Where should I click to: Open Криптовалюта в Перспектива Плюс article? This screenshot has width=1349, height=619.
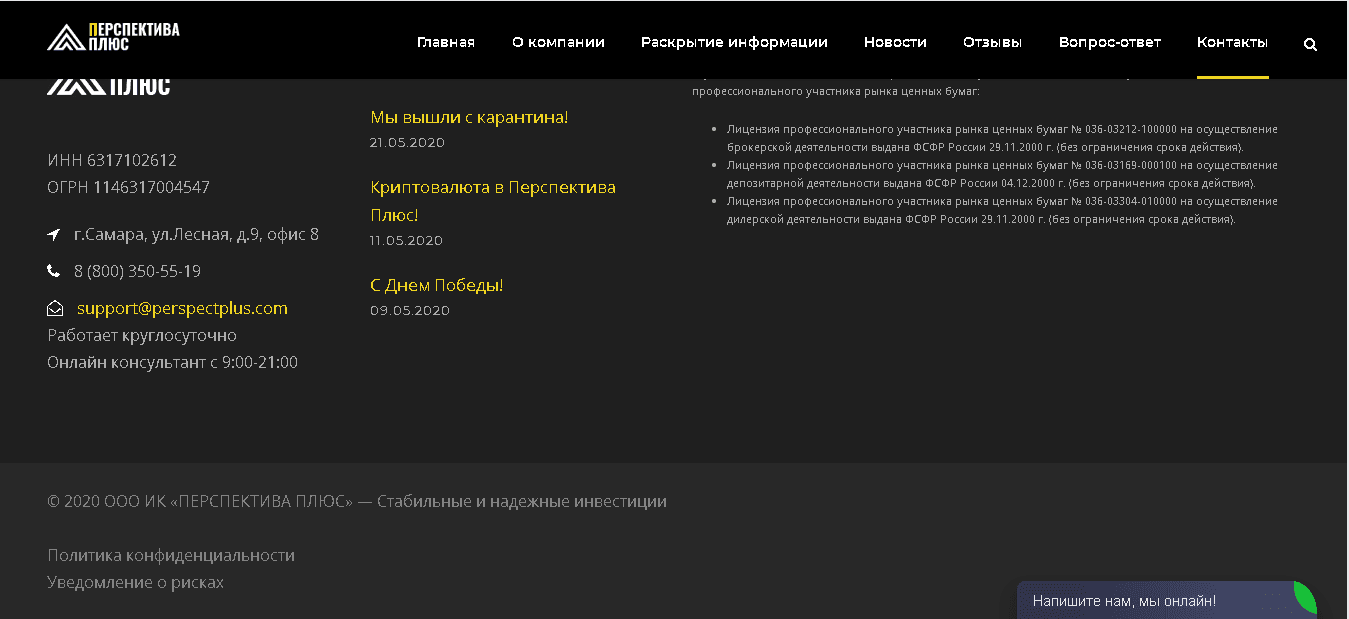coord(492,188)
